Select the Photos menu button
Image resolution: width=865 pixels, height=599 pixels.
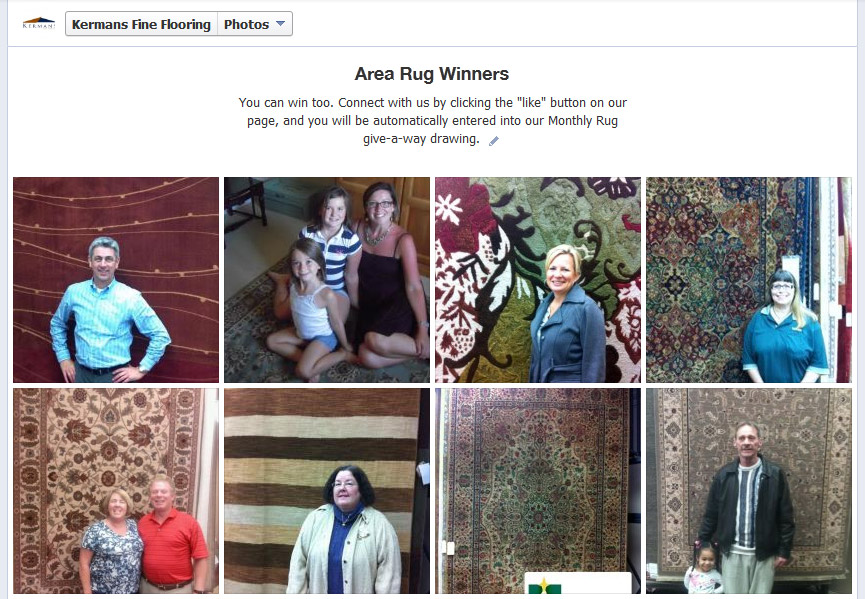[x=255, y=24]
